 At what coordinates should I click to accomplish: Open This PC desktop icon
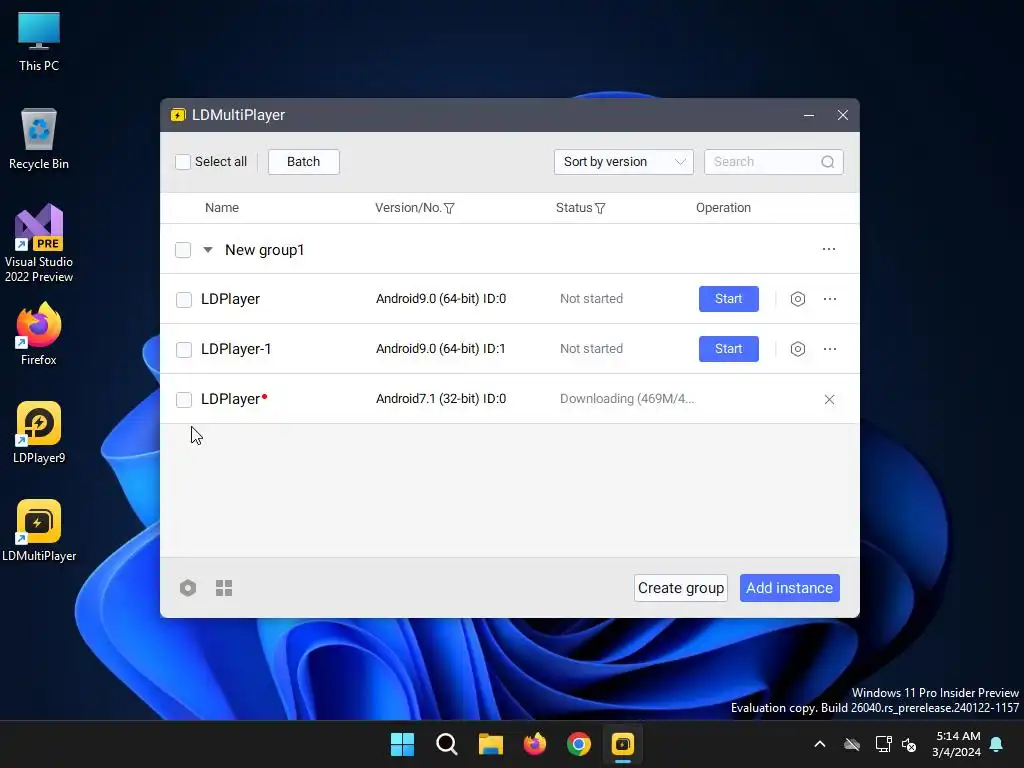[39, 40]
